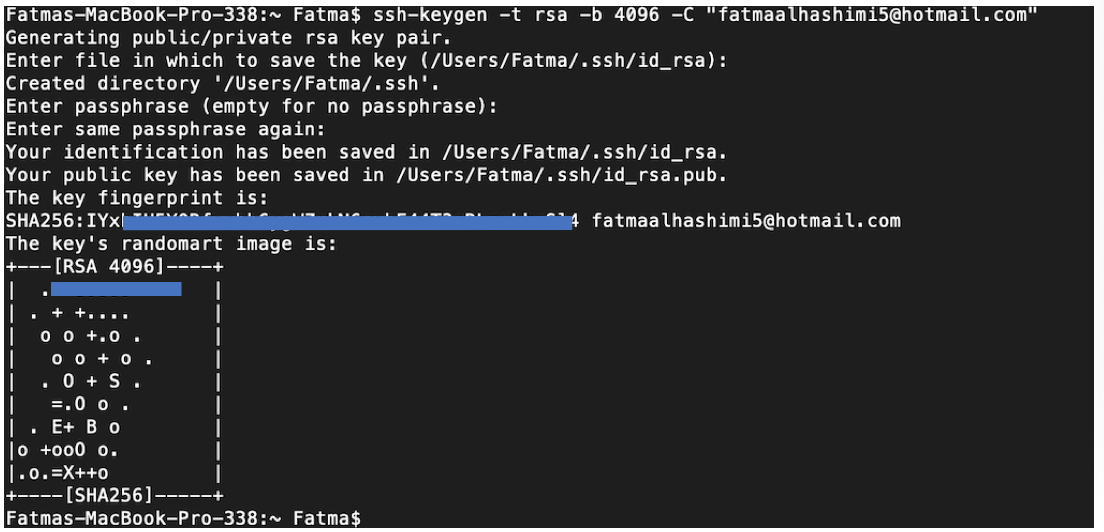Click the final shell prompt after Fatma$
The height and width of the screenshot is (532, 1104).
coord(184,519)
